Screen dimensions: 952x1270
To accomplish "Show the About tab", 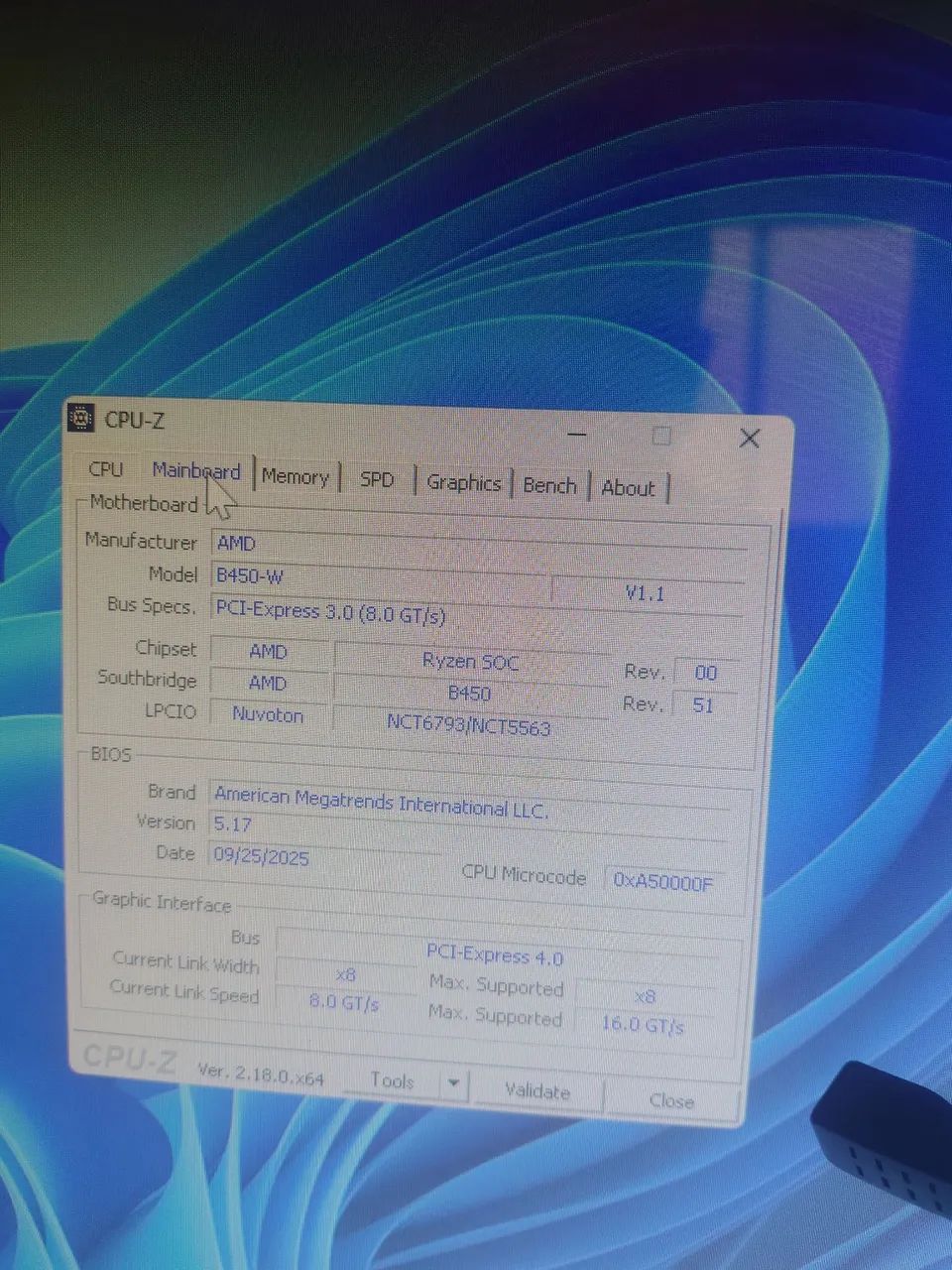I will pos(628,488).
